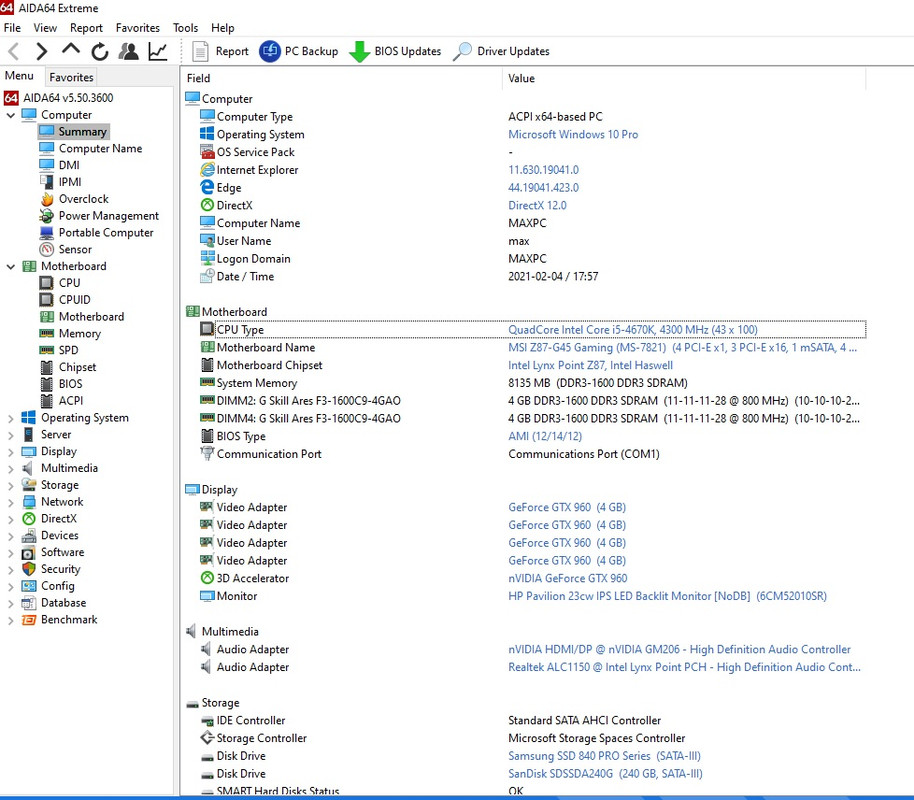This screenshot has height=800, width=914.
Task: Expand the Benchmark tree node
Action: click(x=10, y=620)
